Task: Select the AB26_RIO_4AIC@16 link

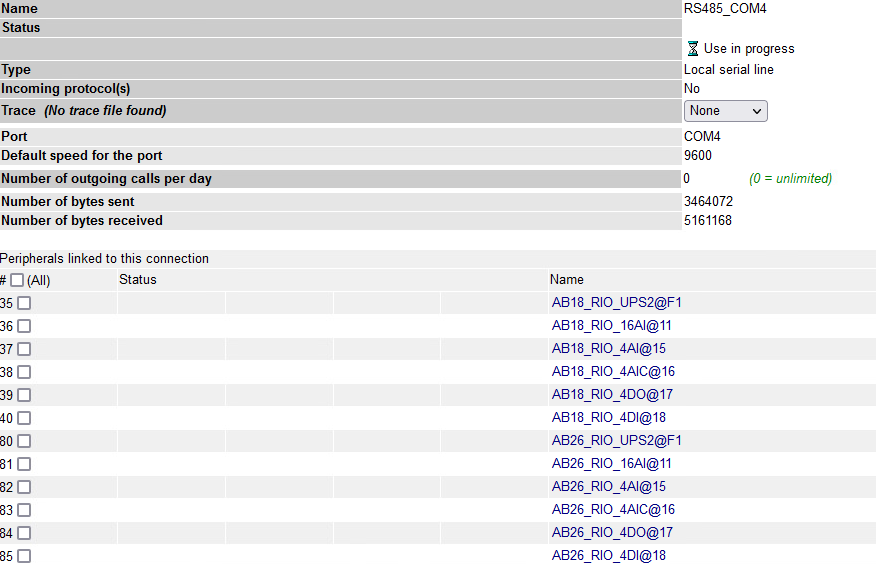Action: (613, 509)
